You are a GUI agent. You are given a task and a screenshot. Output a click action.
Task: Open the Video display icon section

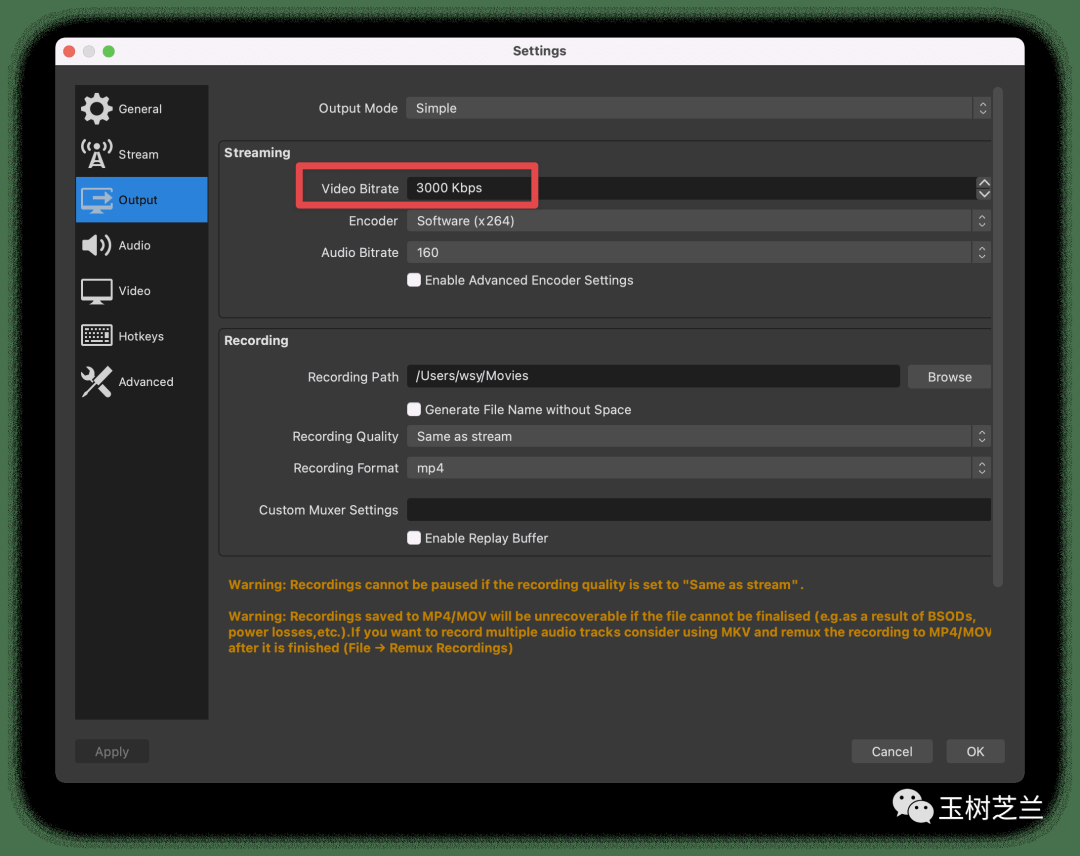click(97, 291)
